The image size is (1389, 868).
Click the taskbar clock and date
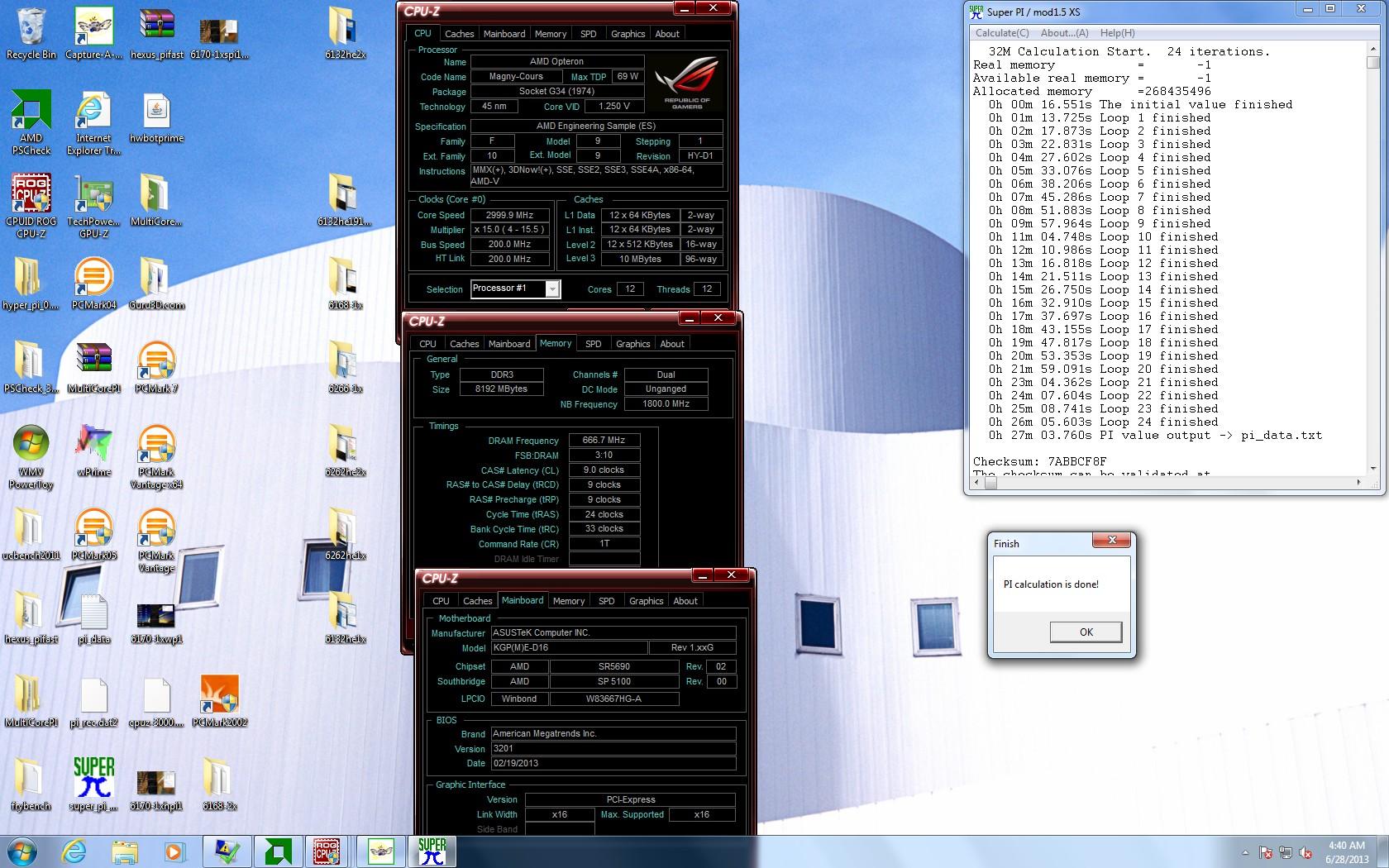point(1347,852)
